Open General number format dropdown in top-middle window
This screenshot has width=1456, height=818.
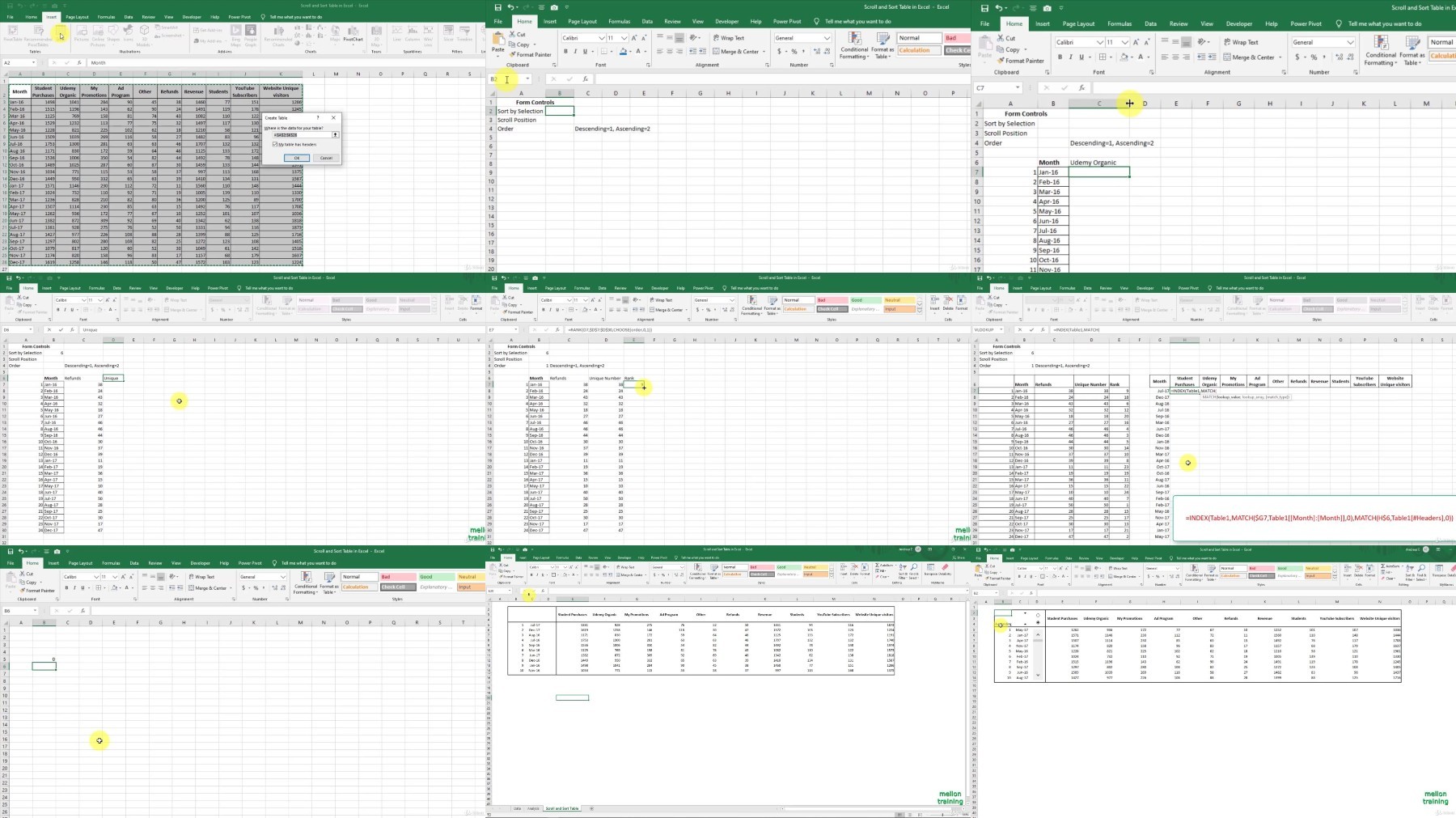[827, 38]
